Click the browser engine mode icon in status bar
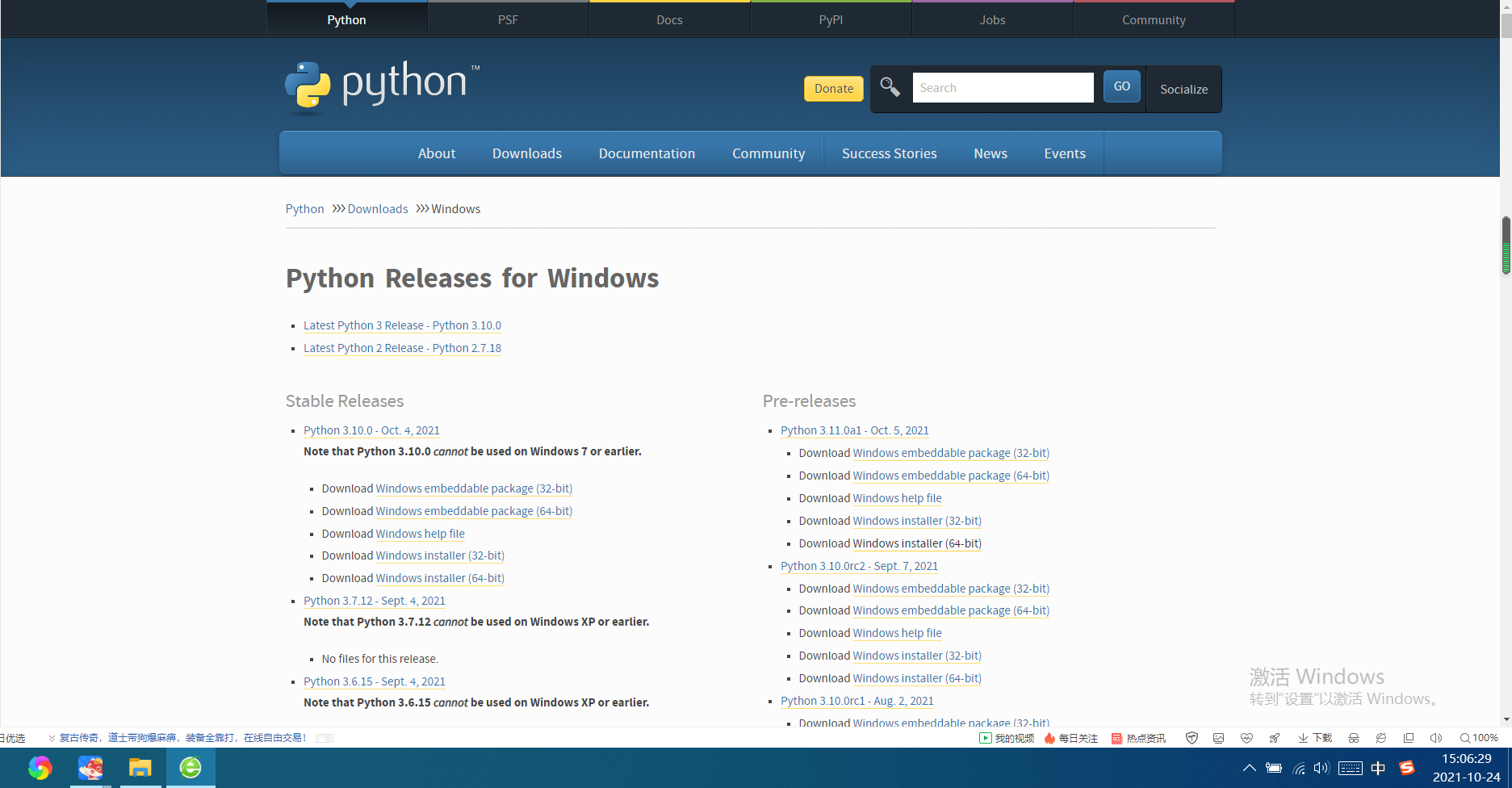1512x788 pixels. click(1381, 738)
